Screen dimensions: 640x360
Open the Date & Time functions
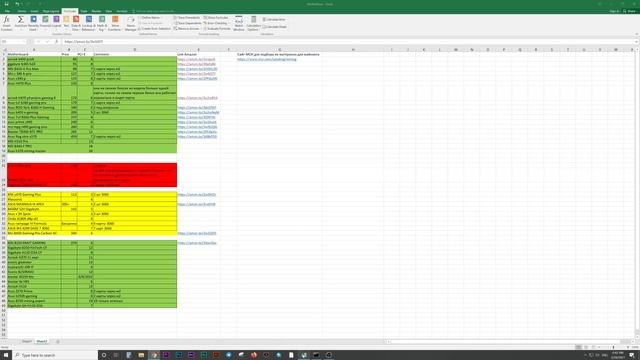tap(76, 23)
